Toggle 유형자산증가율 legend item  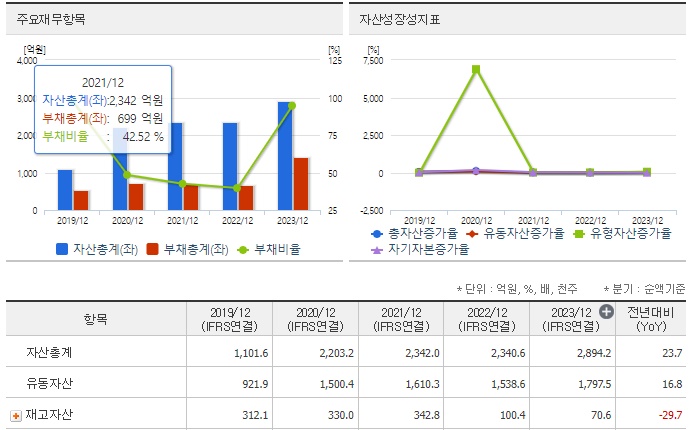(622, 233)
